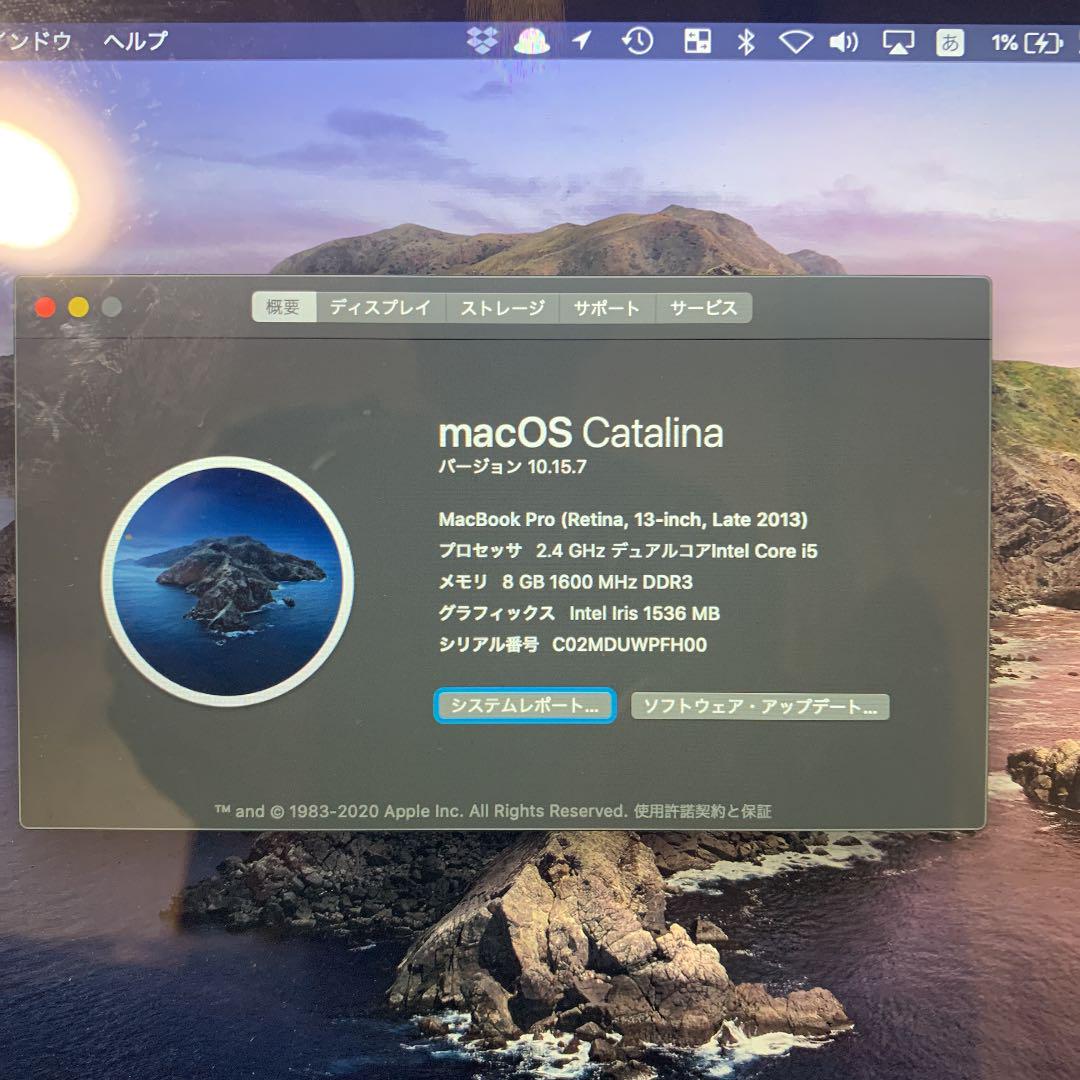Open the ウインドウ menu

click(36, 41)
